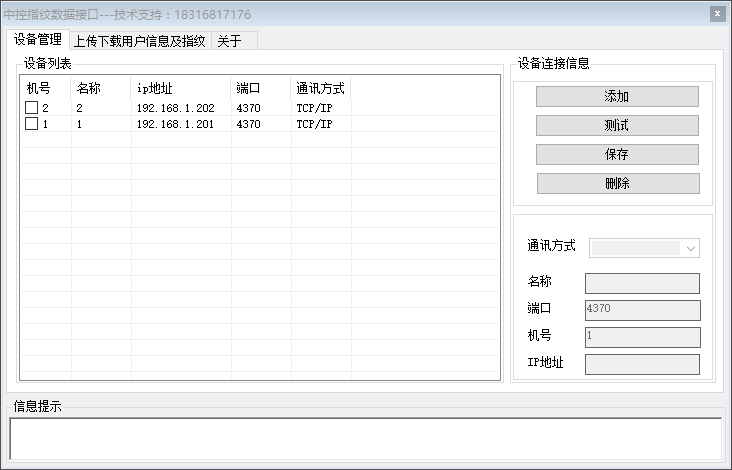Open the 通讯方式 dropdown
Image resolution: width=732 pixels, height=470 pixels.
click(644, 248)
